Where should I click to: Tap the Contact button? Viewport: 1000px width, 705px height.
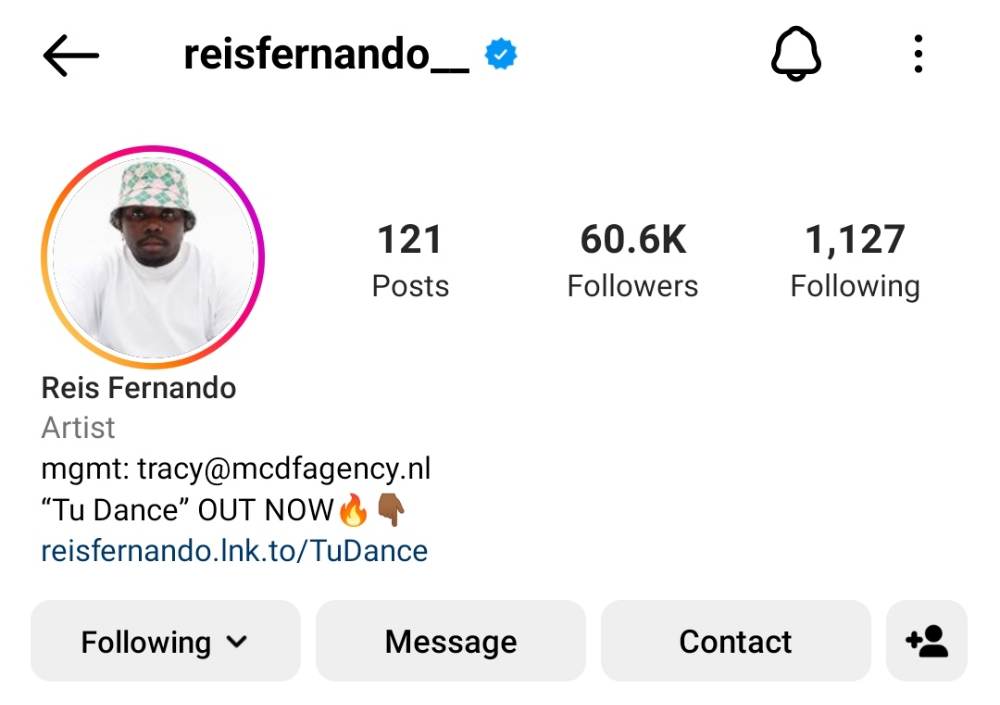(735, 641)
